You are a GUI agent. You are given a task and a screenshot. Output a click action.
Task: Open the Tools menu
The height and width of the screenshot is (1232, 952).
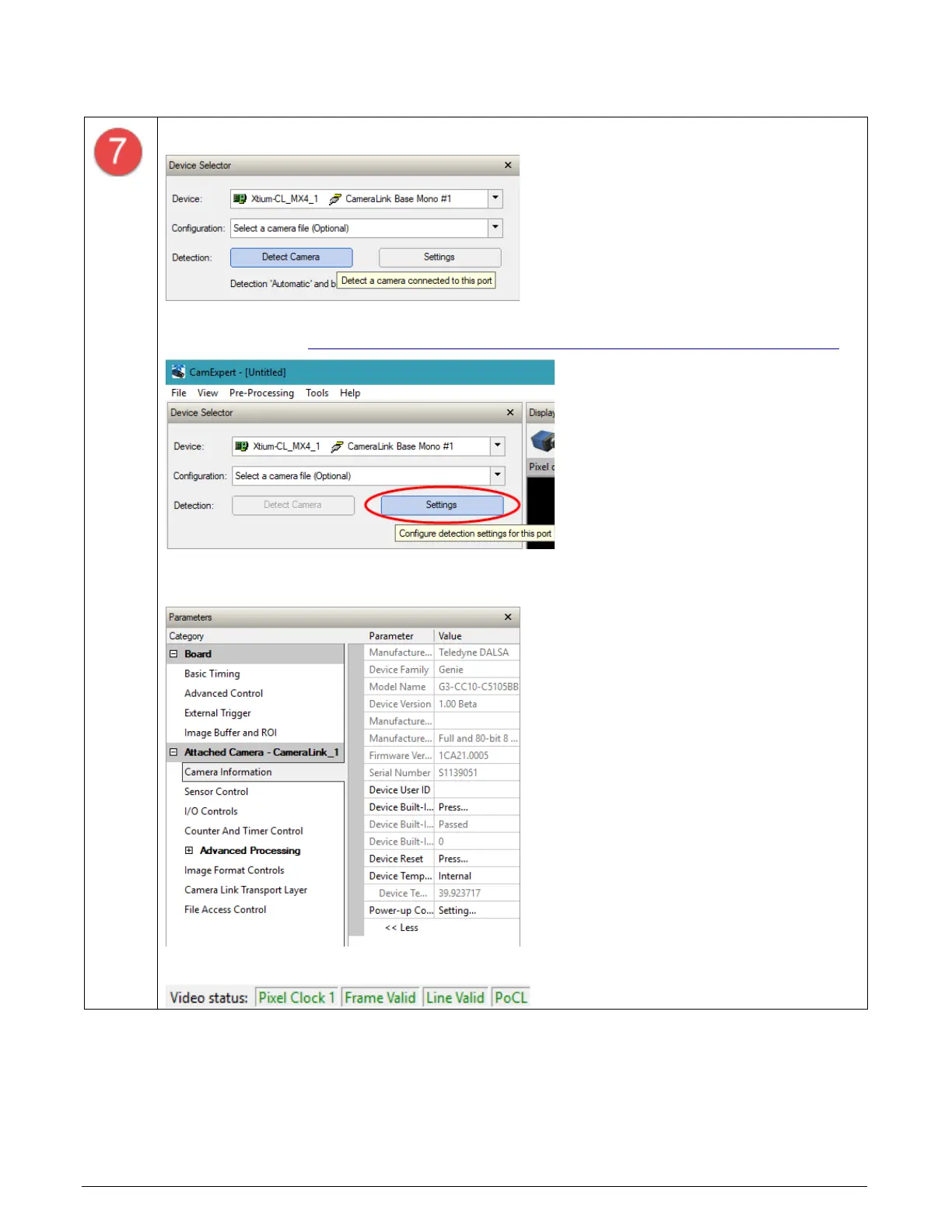[x=317, y=393]
